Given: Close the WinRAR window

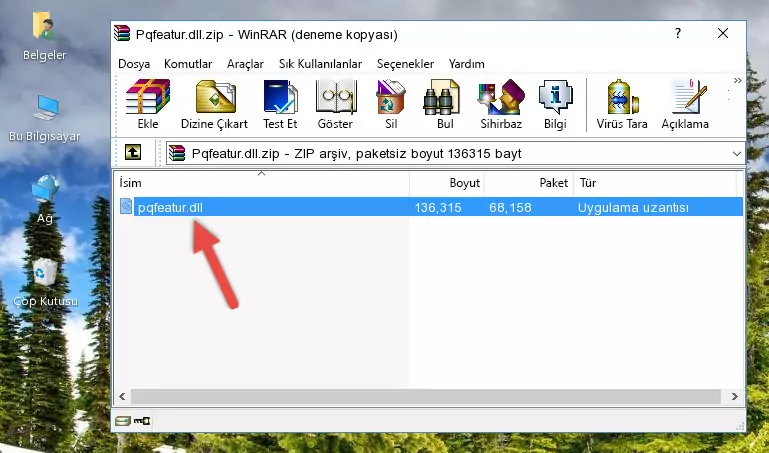Looking at the screenshot, I should pos(722,33).
